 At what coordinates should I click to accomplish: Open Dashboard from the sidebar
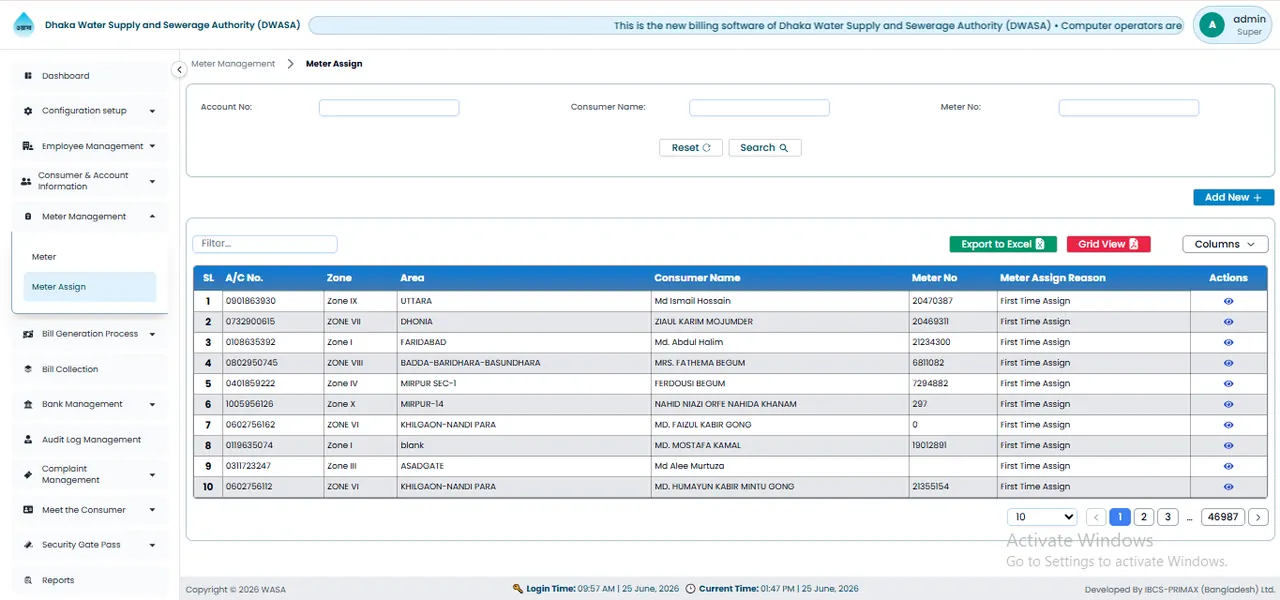click(88, 76)
